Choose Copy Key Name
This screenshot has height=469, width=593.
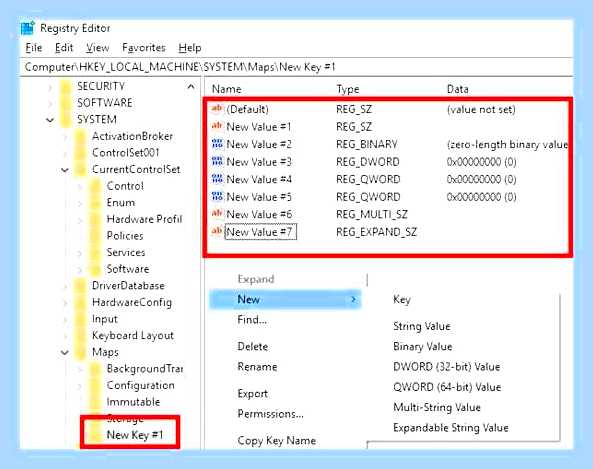coord(277,441)
